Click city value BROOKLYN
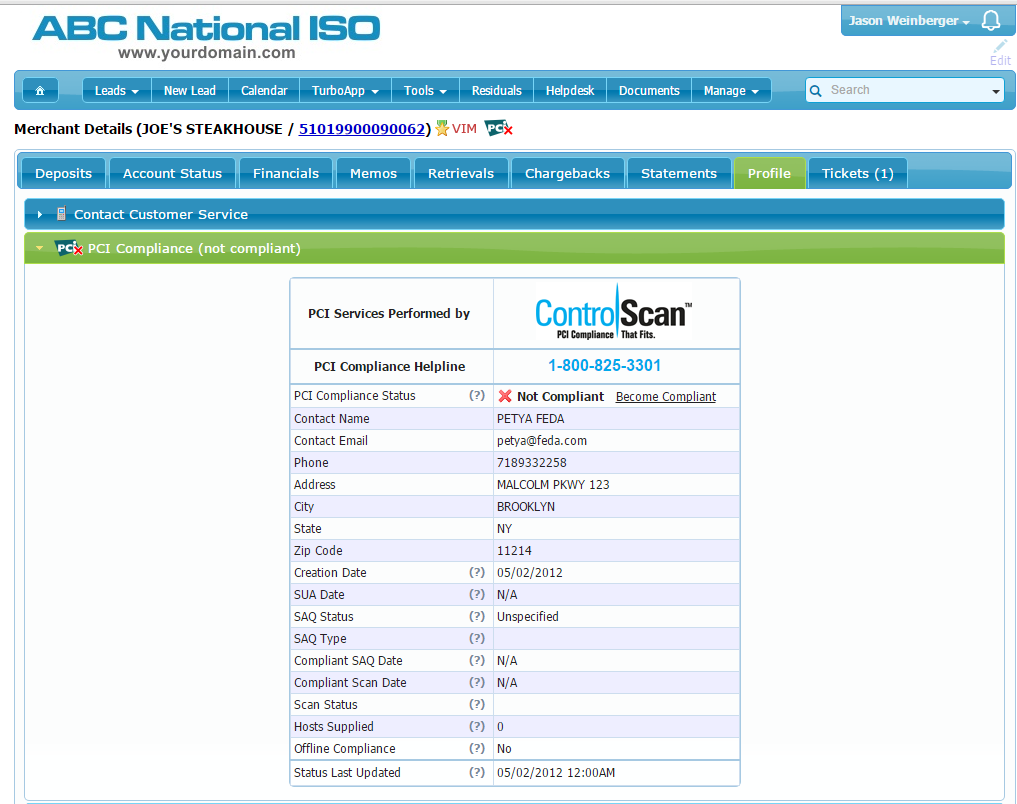The image size is (1017, 804). click(526, 506)
